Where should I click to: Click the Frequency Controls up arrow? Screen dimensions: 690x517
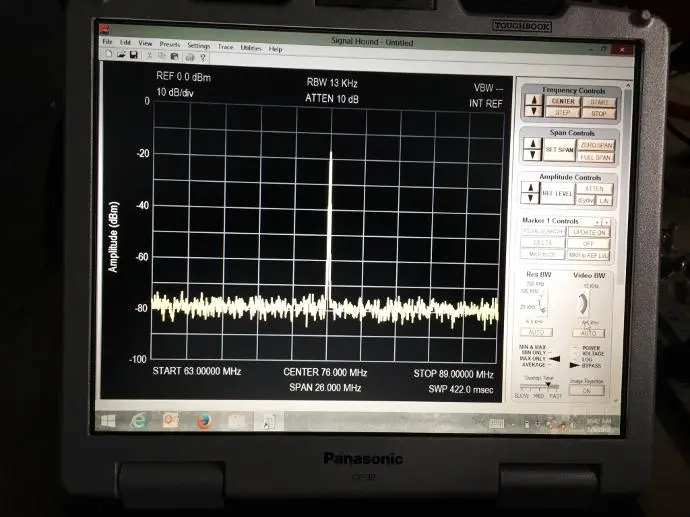(x=534, y=100)
